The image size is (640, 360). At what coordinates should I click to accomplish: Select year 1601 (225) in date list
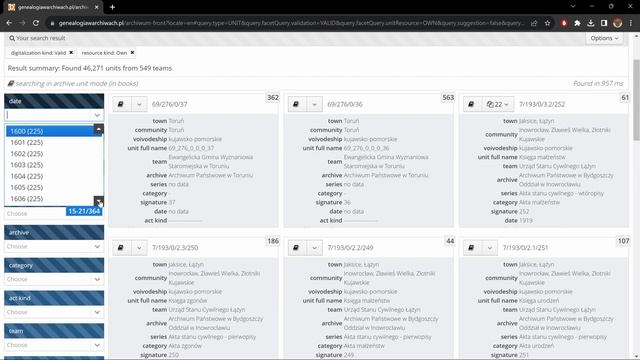click(x=50, y=142)
